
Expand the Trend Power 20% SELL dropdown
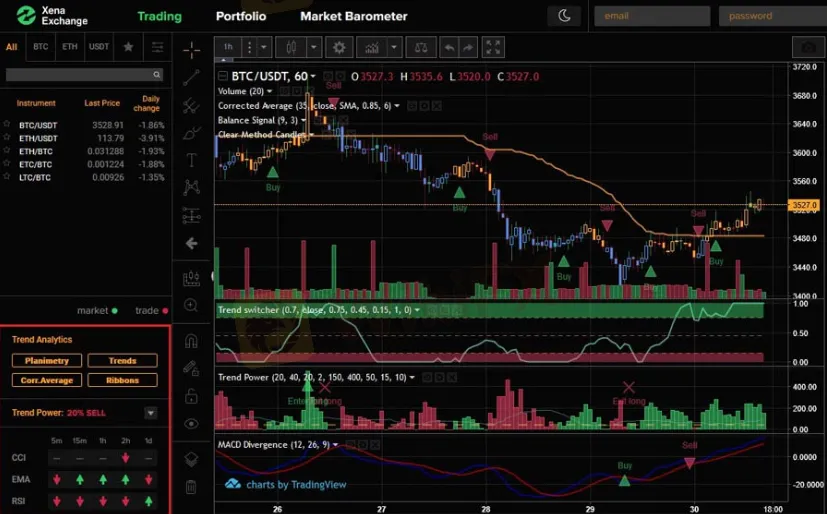click(151, 413)
